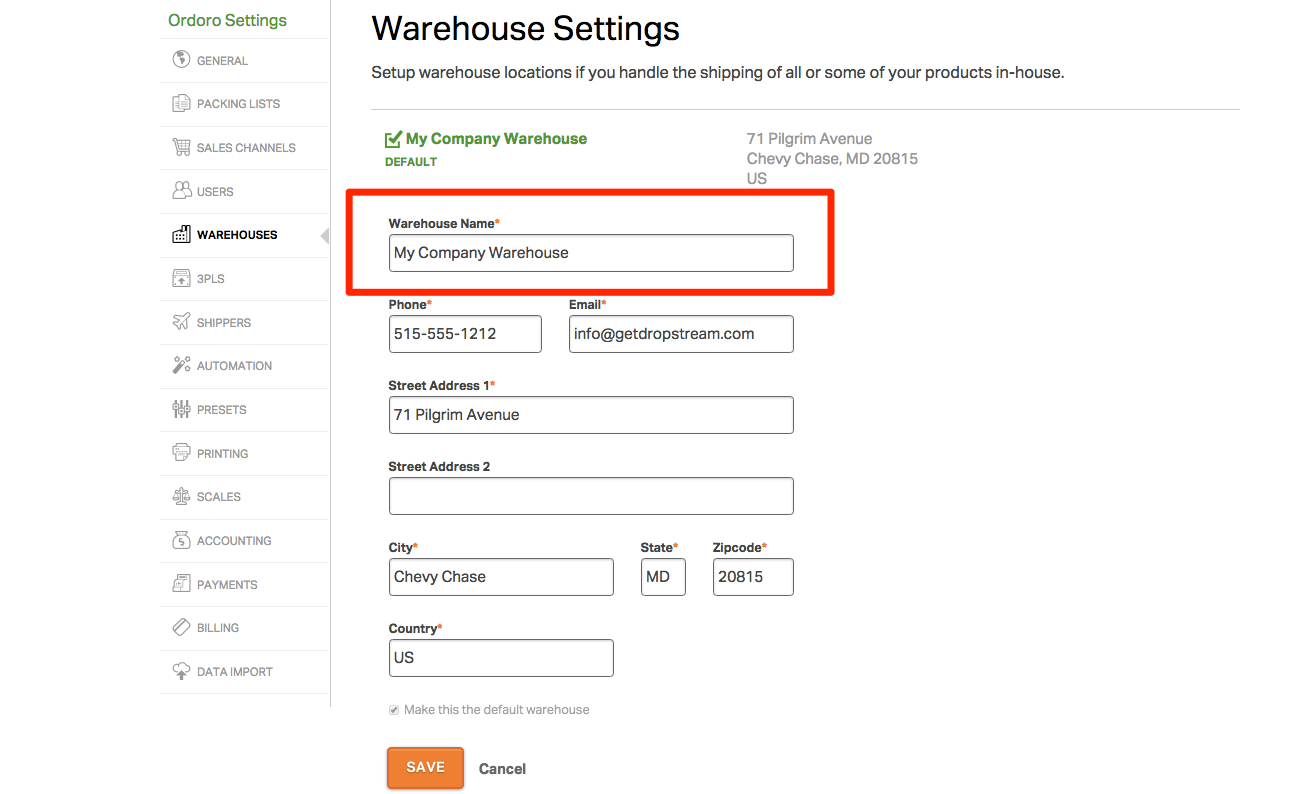Image resolution: width=1302 pixels, height=794 pixels.
Task: Click the Phone input field
Action: coord(465,334)
